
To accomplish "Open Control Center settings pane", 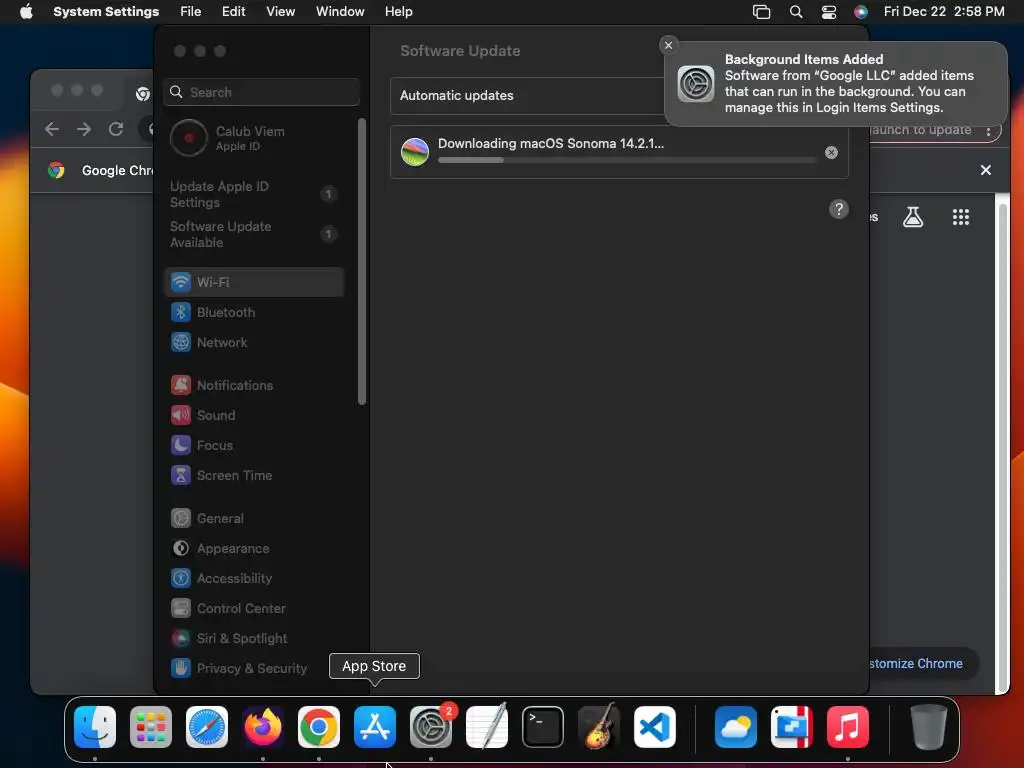I will click(x=254, y=609).
